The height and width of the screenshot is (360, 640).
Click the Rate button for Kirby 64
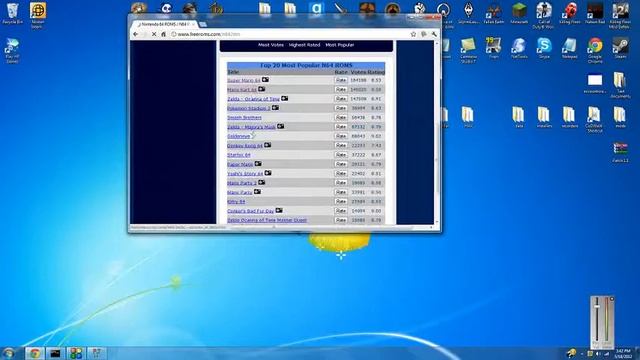(x=341, y=202)
